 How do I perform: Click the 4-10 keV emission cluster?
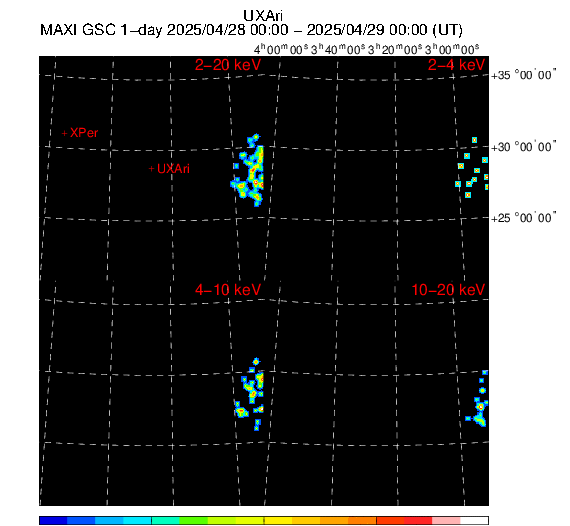(249, 394)
